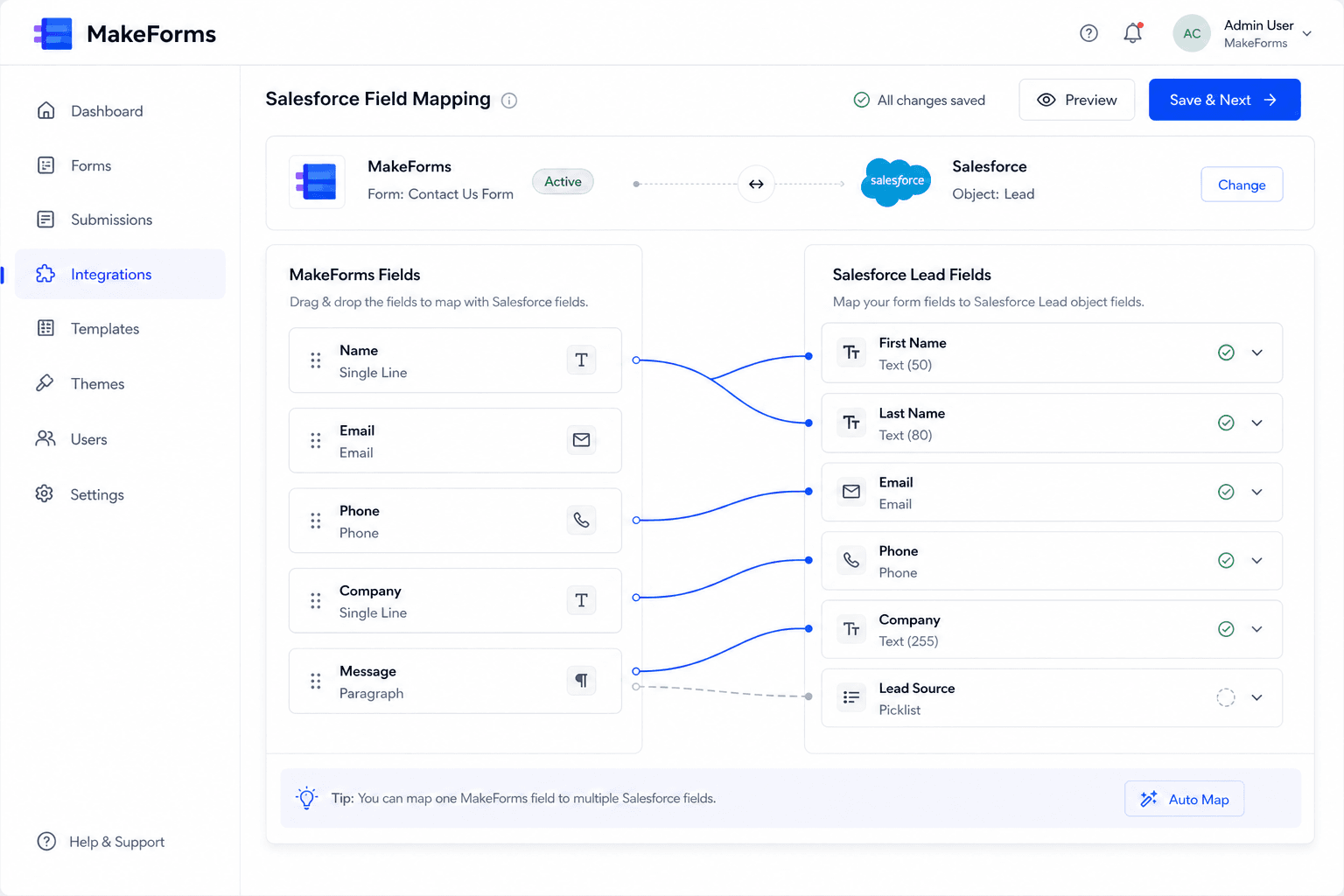1344x896 pixels.
Task: Click the Name field output connector
Action: pos(636,360)
